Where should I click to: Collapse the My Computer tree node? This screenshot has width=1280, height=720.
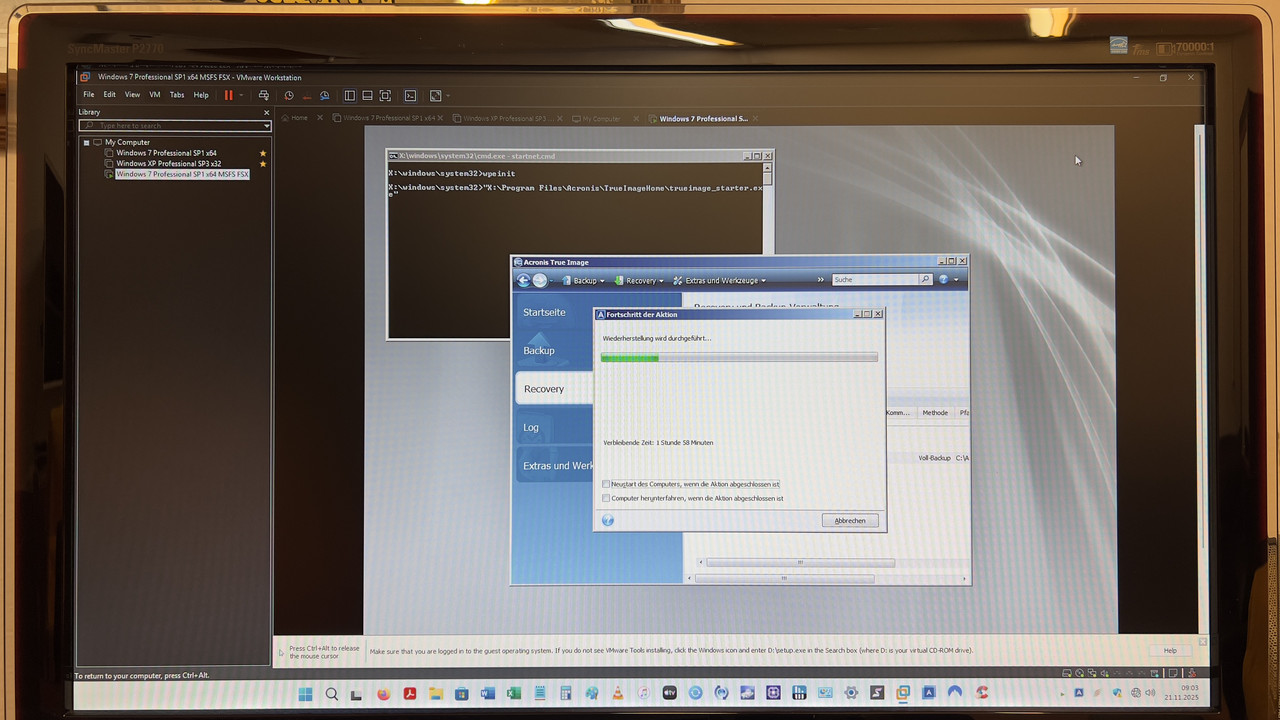pyautogui.click(x=86, y=142)
